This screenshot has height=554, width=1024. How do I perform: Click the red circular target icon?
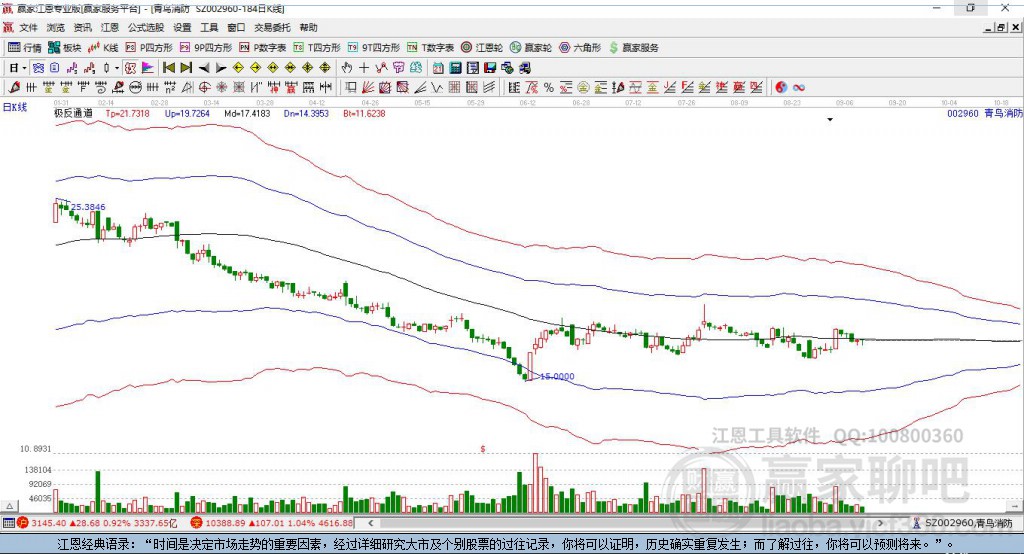click(204, 87)
